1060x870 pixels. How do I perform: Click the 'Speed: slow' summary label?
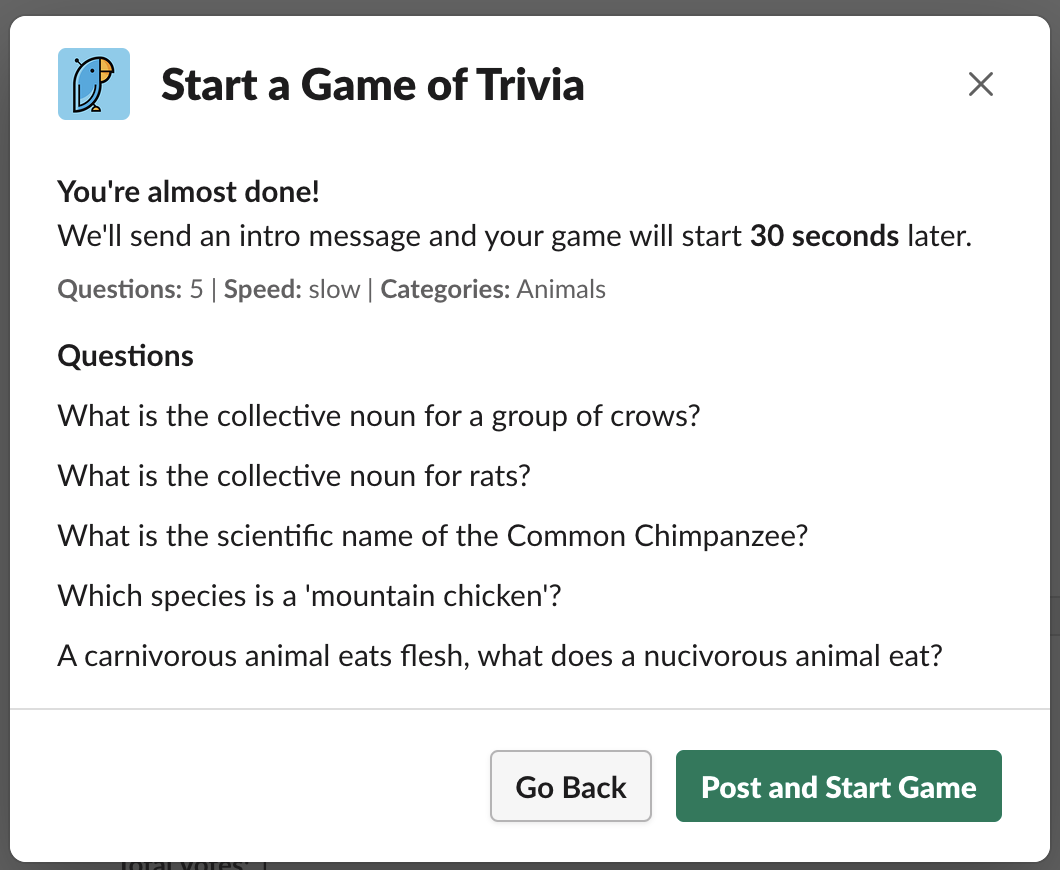tap(292, 289)
